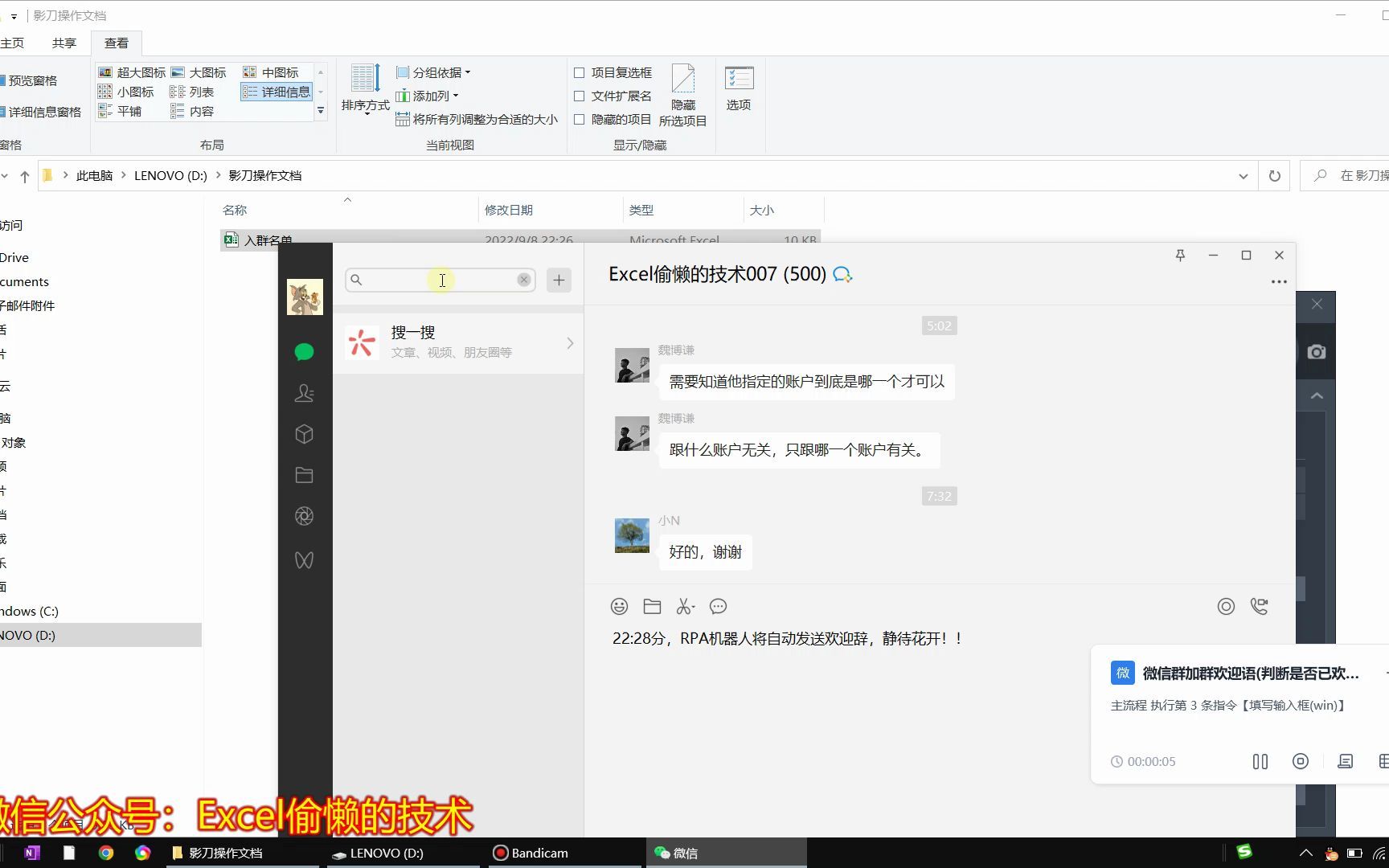
Task: Open Chrome from the taskbar
Action: click(105, 853)
